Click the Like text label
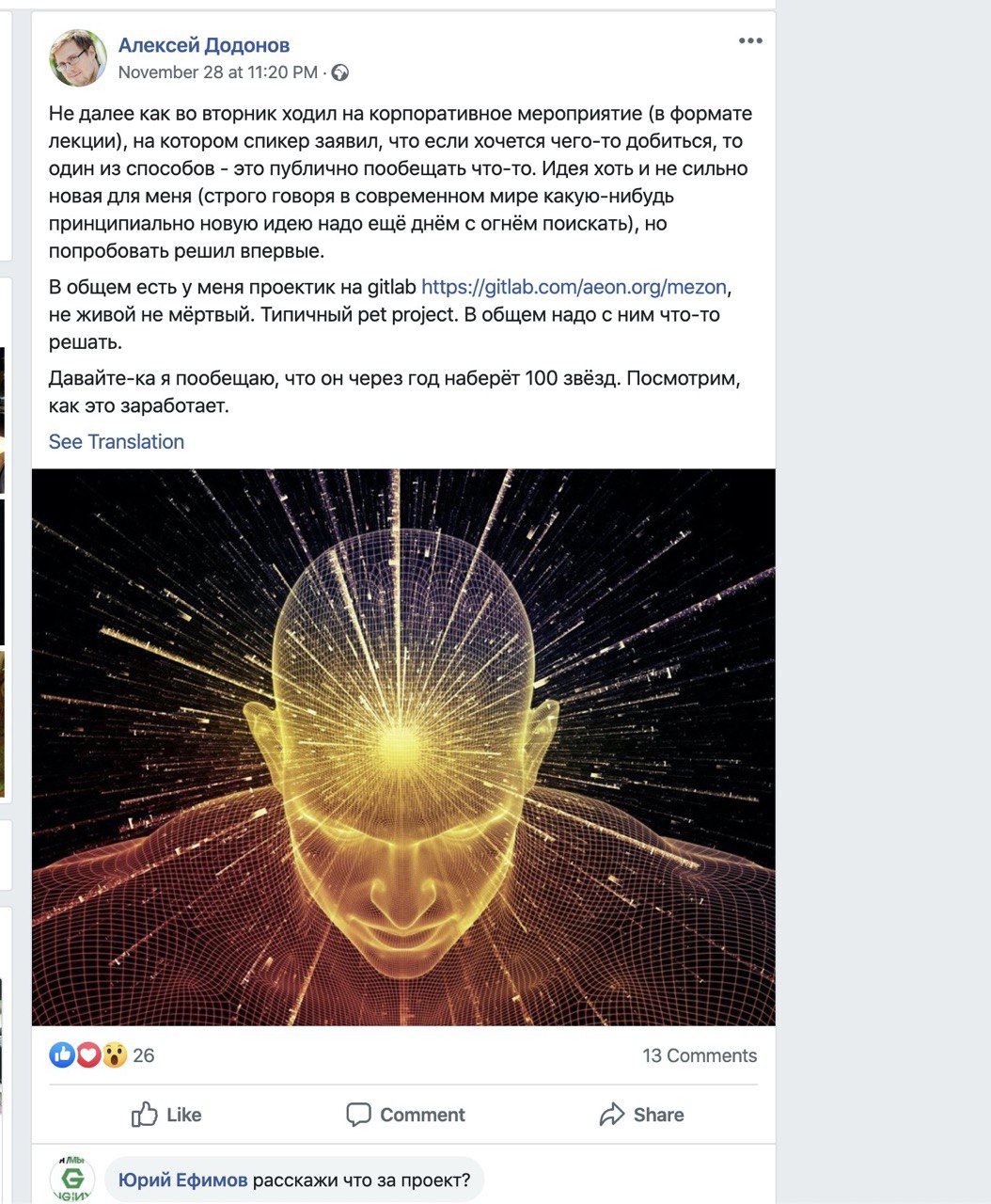Image resolution: width=991 pixels, height=1204 pixels. [183, 1115]
